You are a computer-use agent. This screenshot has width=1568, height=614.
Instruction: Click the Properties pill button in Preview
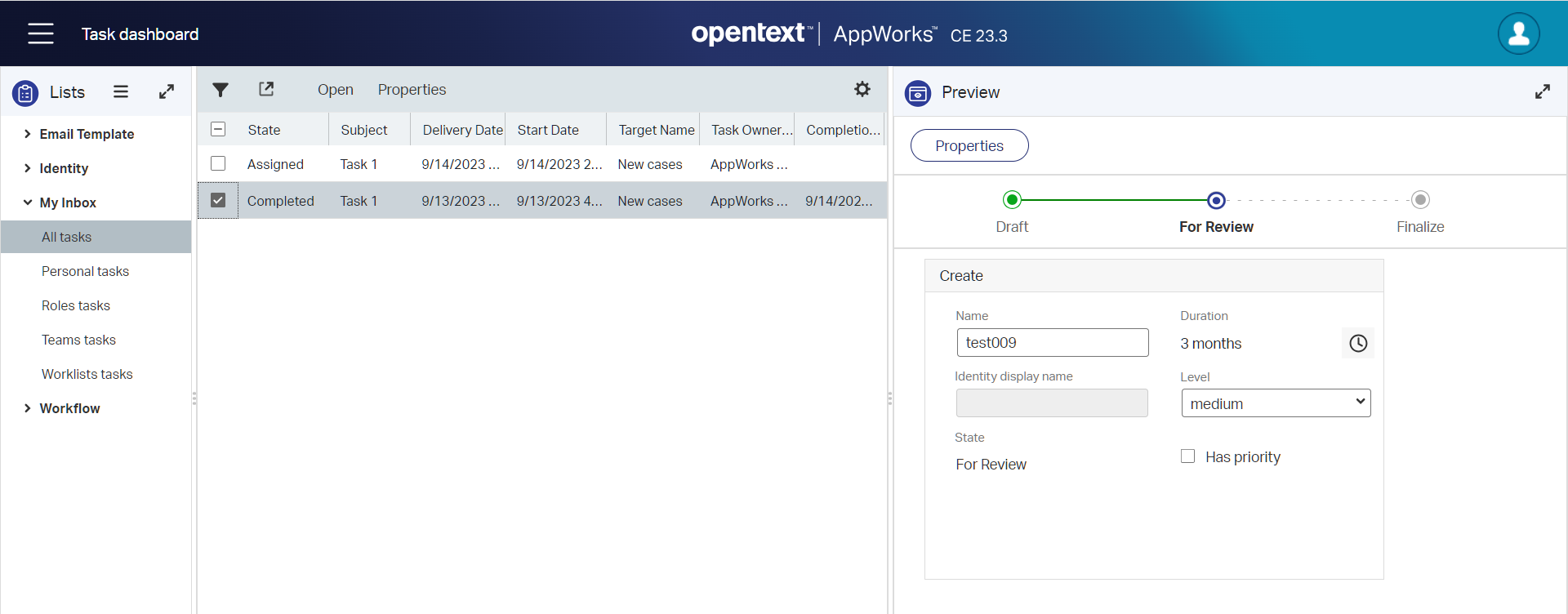969,145
